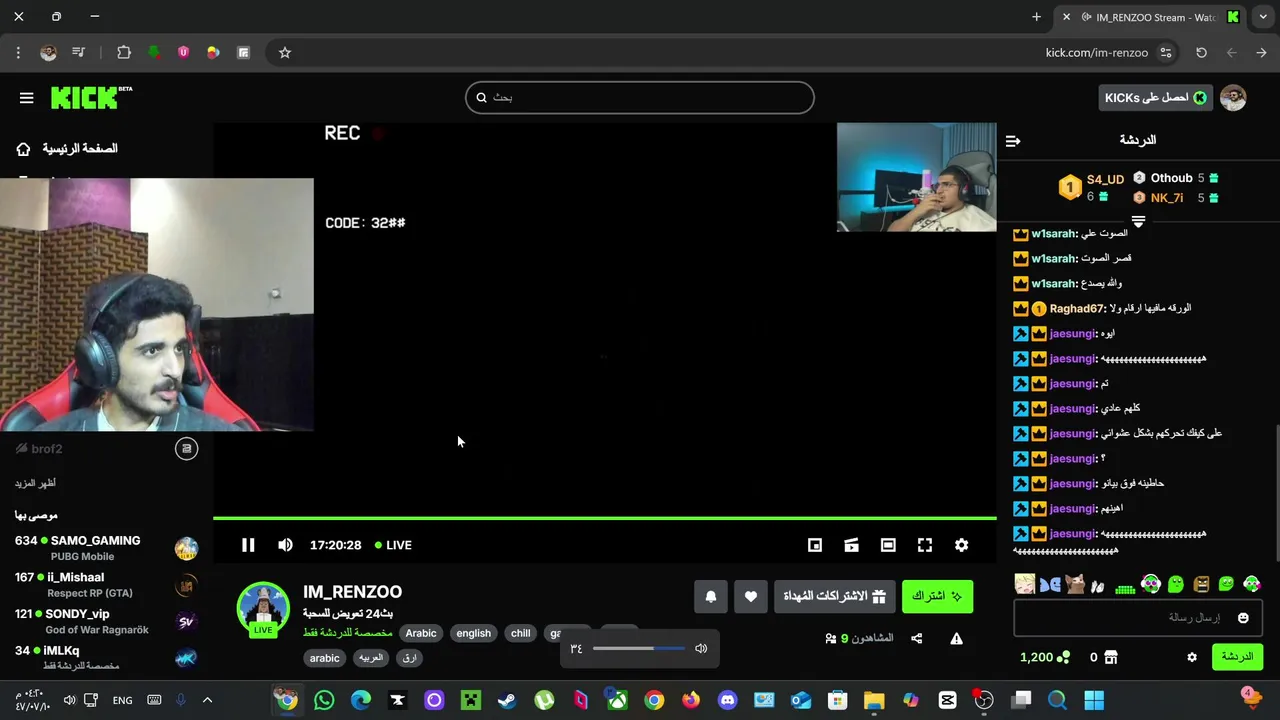This screenshot has height=720, width=1280.
Task: Open the Kick hamburger menu
Action: (27, 98)
